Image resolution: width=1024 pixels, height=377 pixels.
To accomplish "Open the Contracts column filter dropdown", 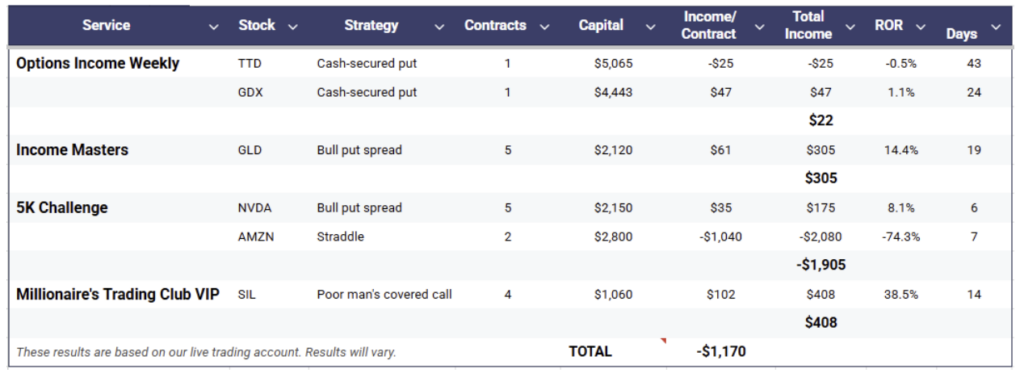I will pos(544,27).
